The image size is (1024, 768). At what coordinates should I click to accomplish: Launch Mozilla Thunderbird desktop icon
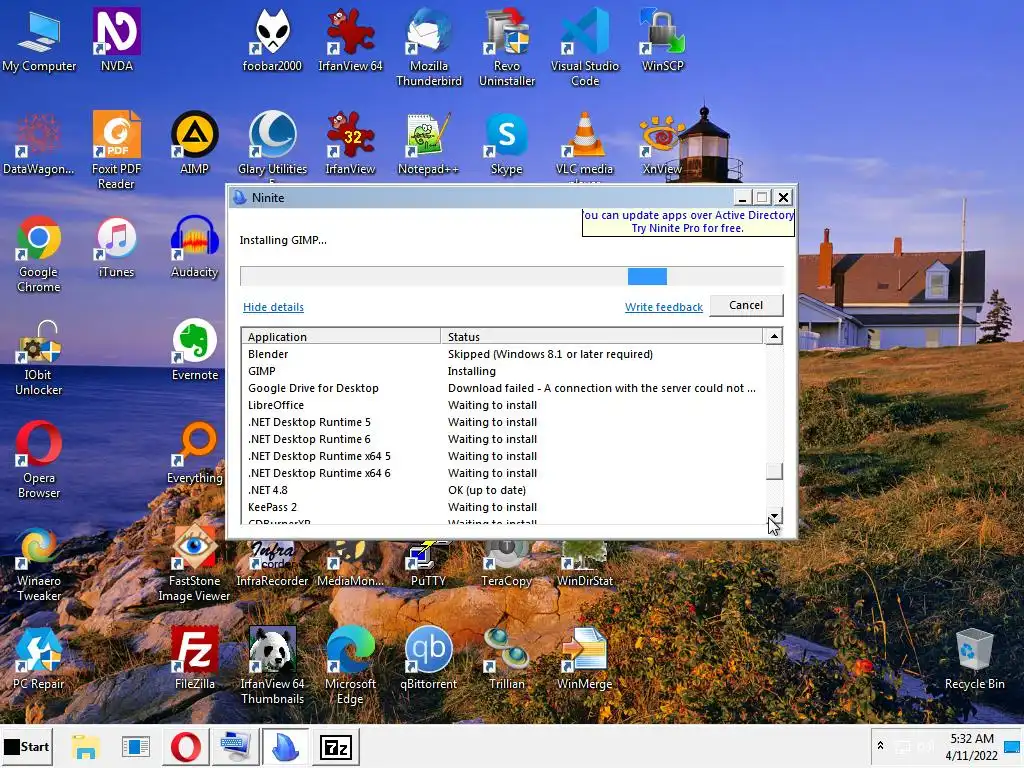coord(428,47)
